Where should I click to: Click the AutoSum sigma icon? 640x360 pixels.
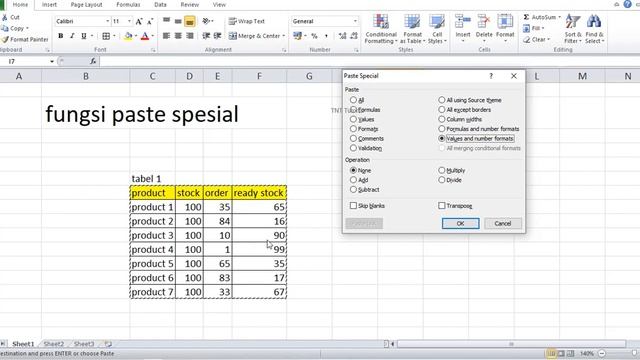point(527,17)
